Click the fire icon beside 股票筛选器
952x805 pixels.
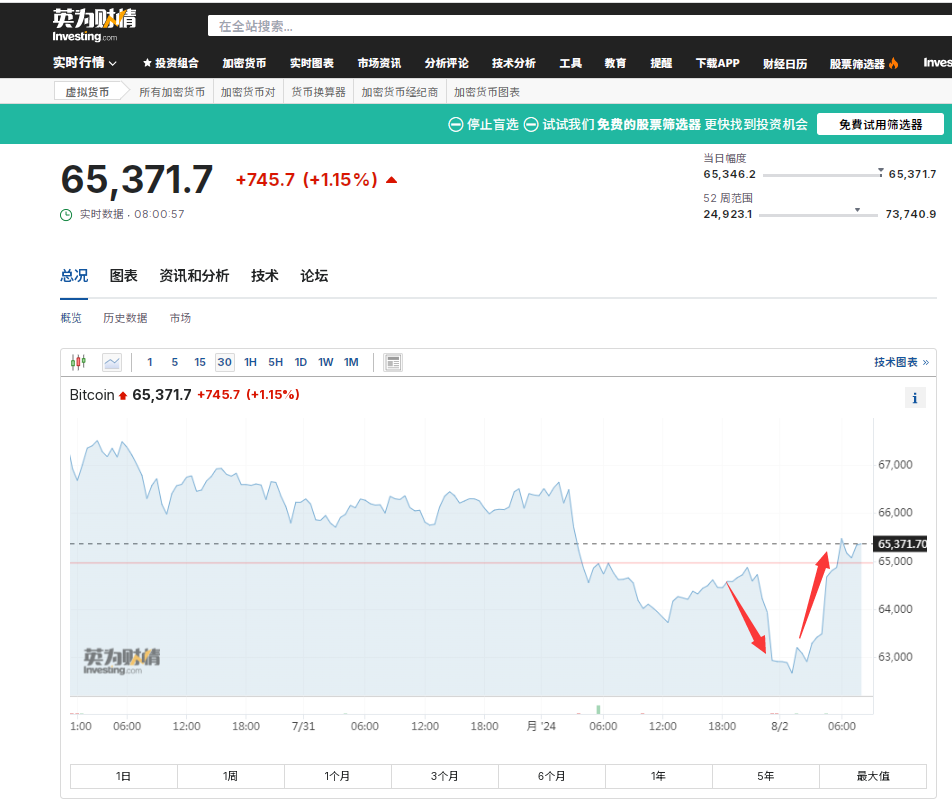coord(893,63)
